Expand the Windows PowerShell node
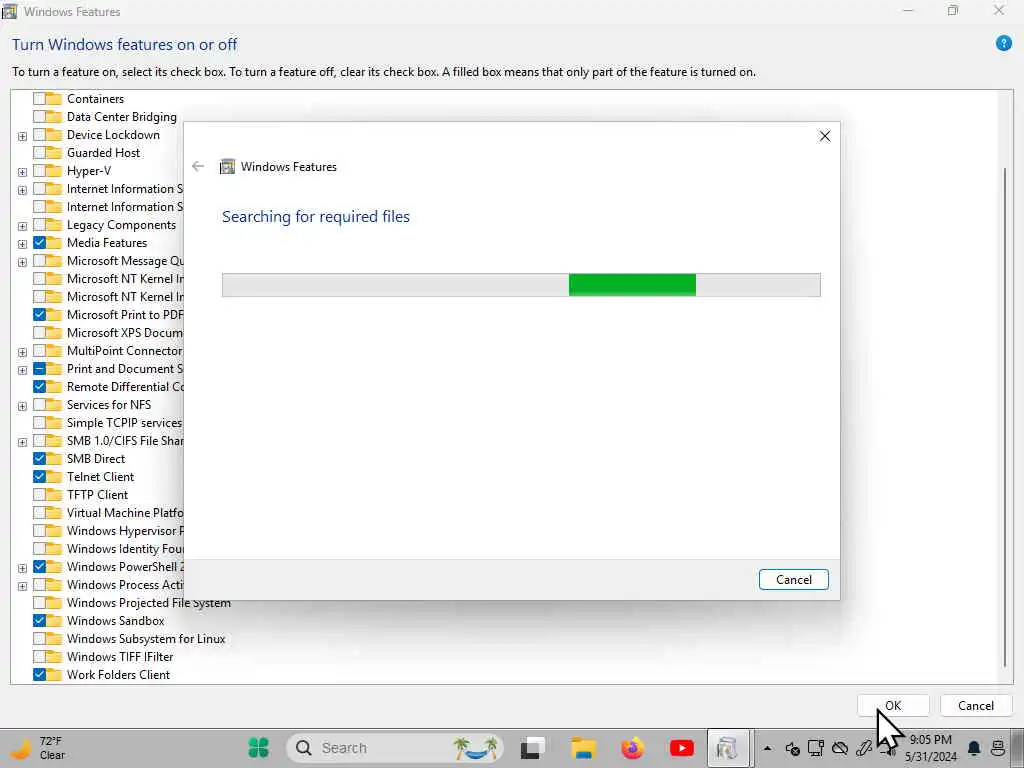Screen dimensions: 1024x768 tap(22, 568)
